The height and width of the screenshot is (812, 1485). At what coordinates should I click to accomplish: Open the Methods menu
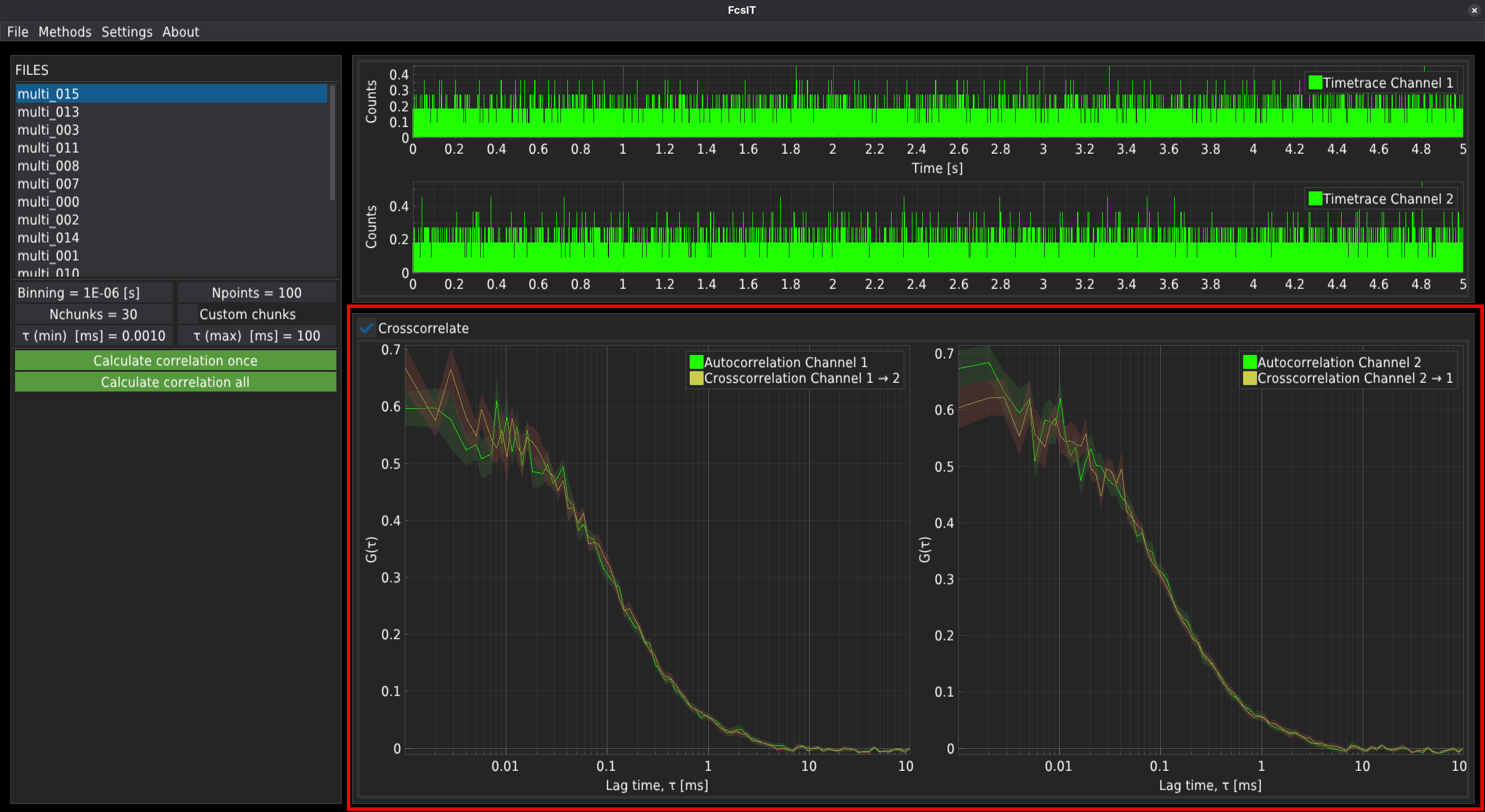65,32
